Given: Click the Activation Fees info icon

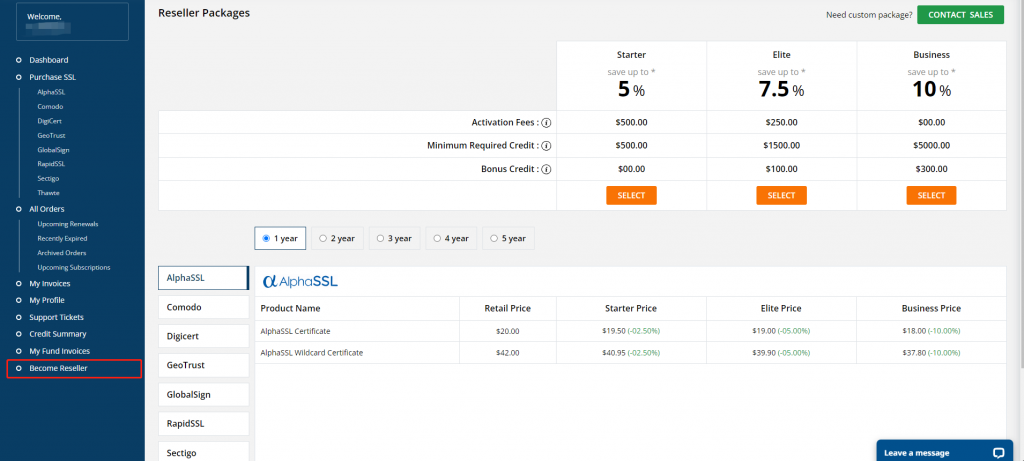Looking at the screenshot, I should pyautogui.click(x=547, y=123).
